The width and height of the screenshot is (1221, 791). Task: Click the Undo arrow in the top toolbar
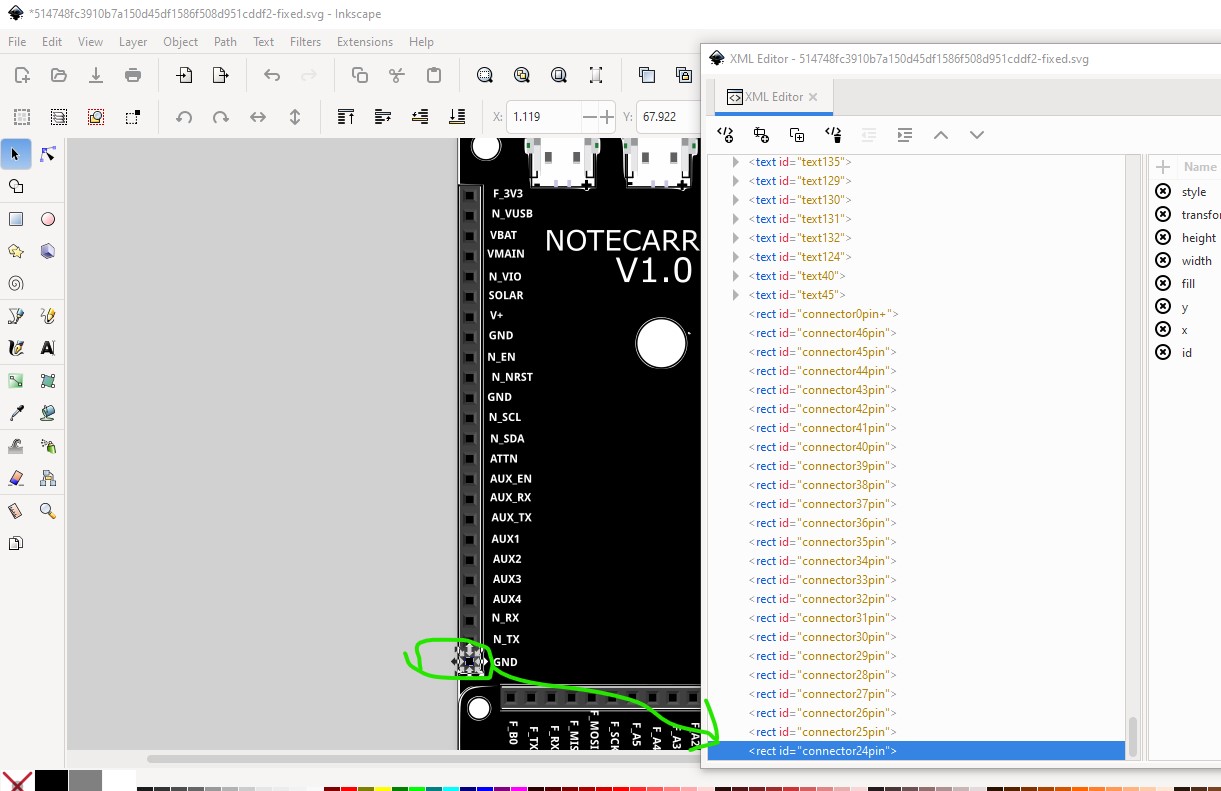pyautogui.click(x=272, y=75)
